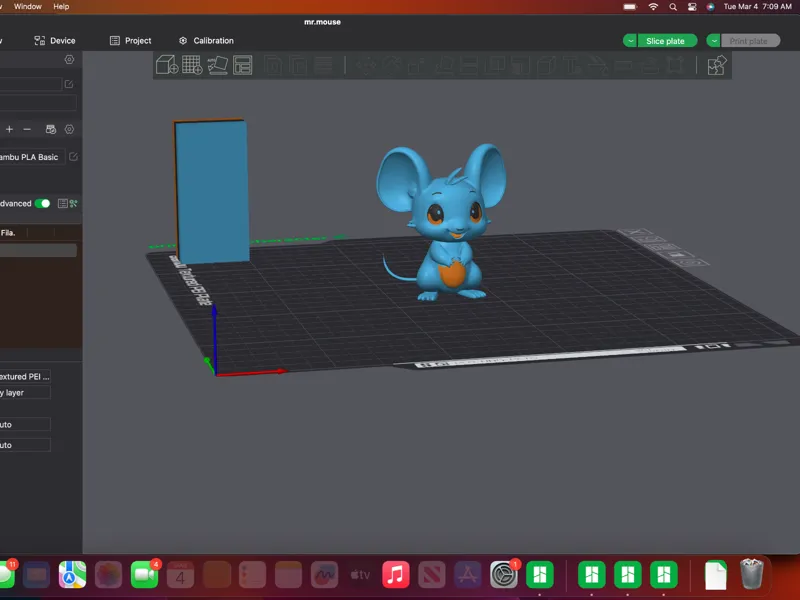The width and height of the screenshot is (800, 600).
Task: Switch to the Device tab
Action: pos(55,41)
